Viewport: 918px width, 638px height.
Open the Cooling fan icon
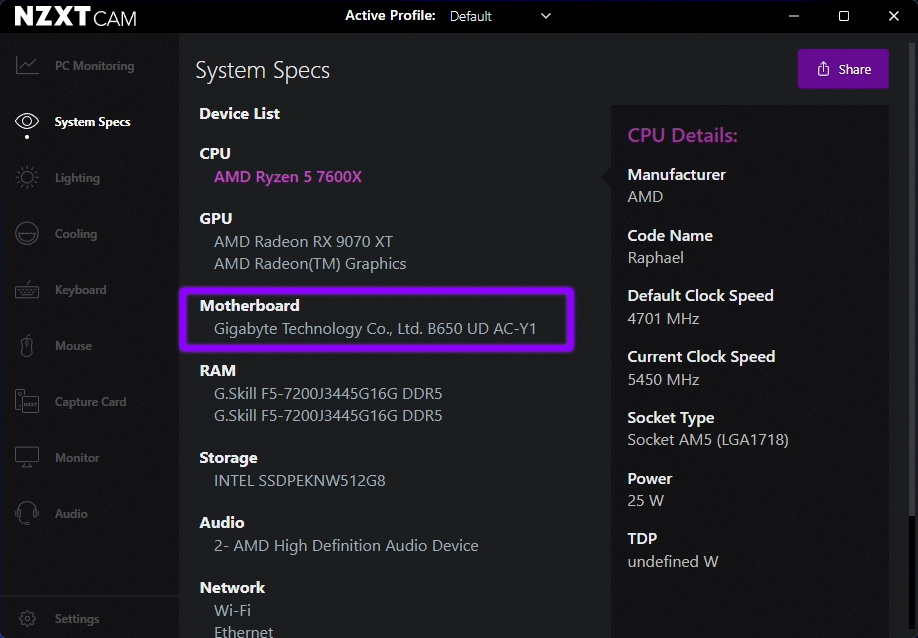27,233
